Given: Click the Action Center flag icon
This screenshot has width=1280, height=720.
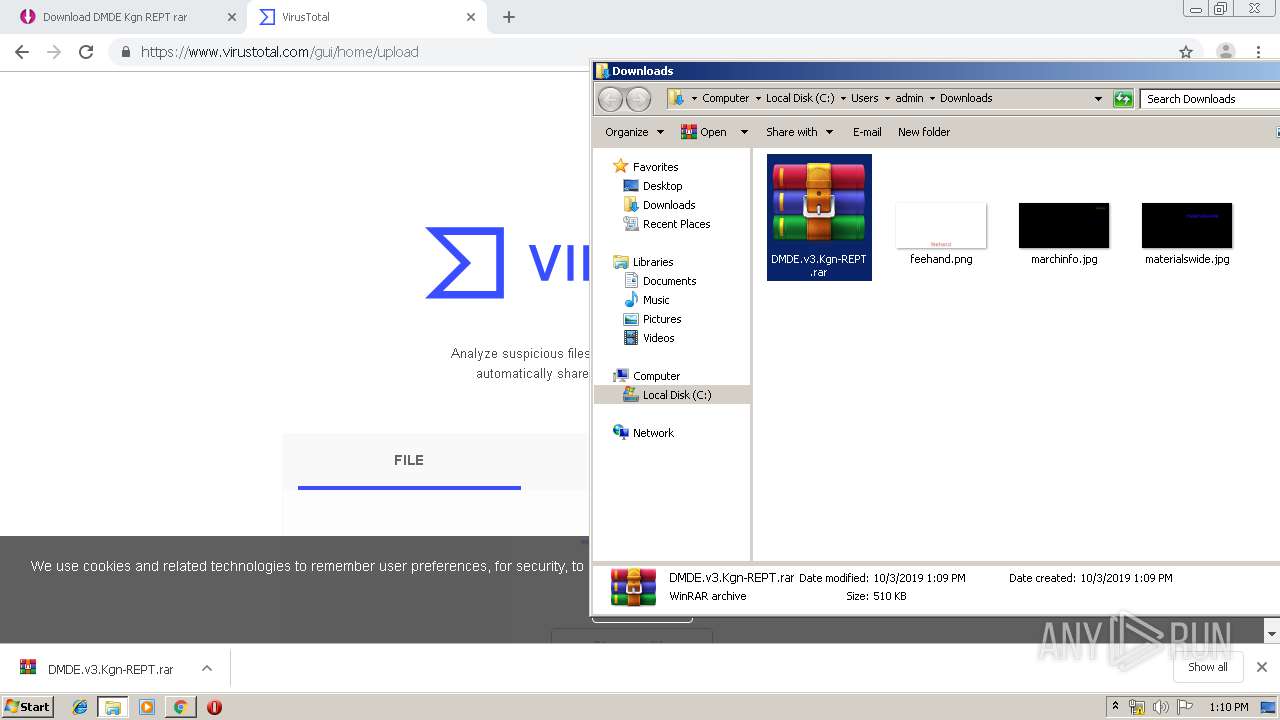Looking at the screenshot, I should 1184,707.
